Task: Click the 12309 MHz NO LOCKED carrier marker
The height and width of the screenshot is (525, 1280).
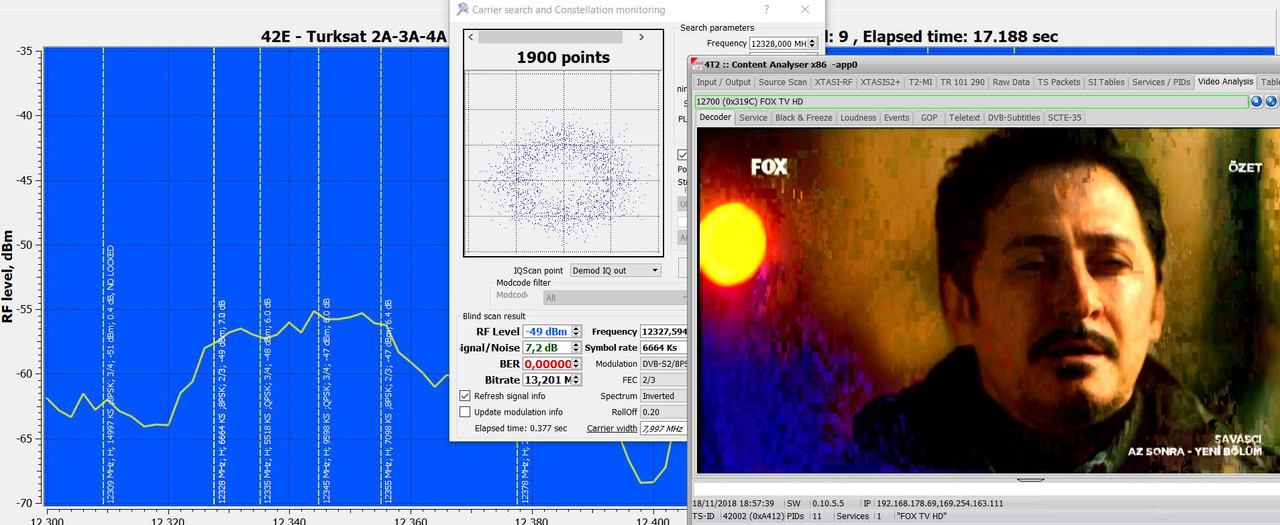Action: [103, 275]
